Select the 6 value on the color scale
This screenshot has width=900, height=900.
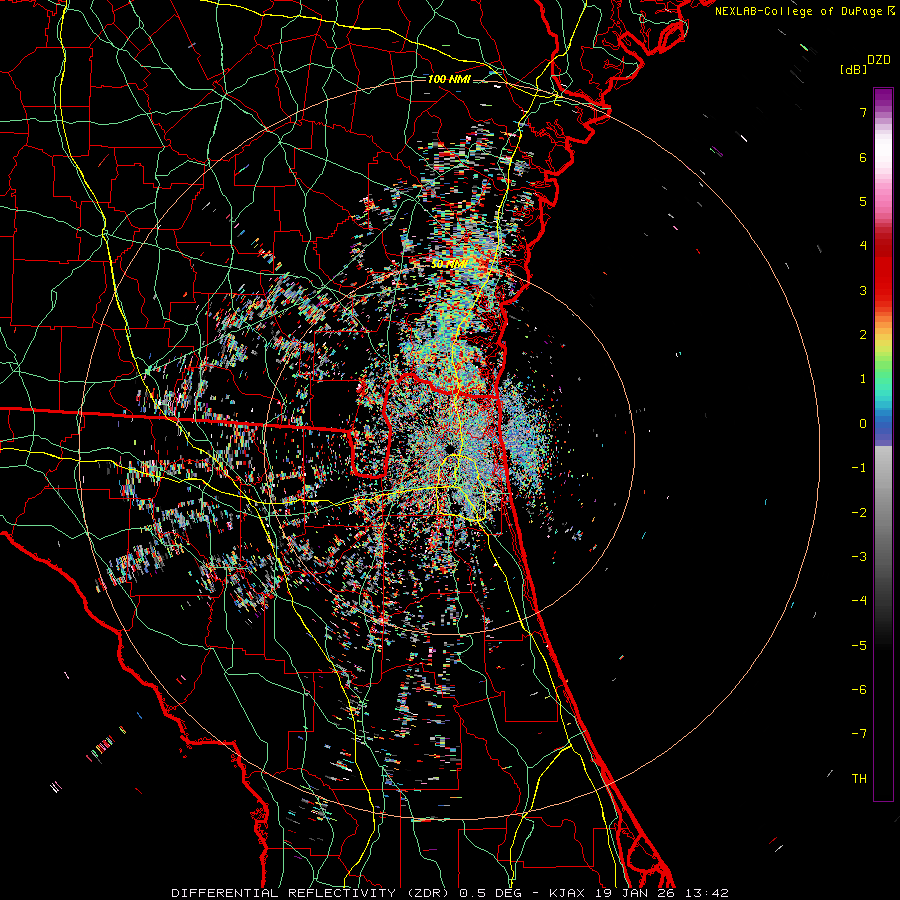point(863,157)
